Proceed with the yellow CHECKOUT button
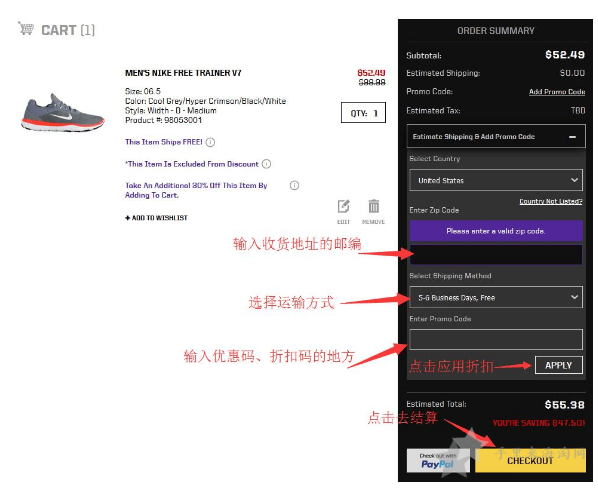598x492 pixels. [530, 460]
